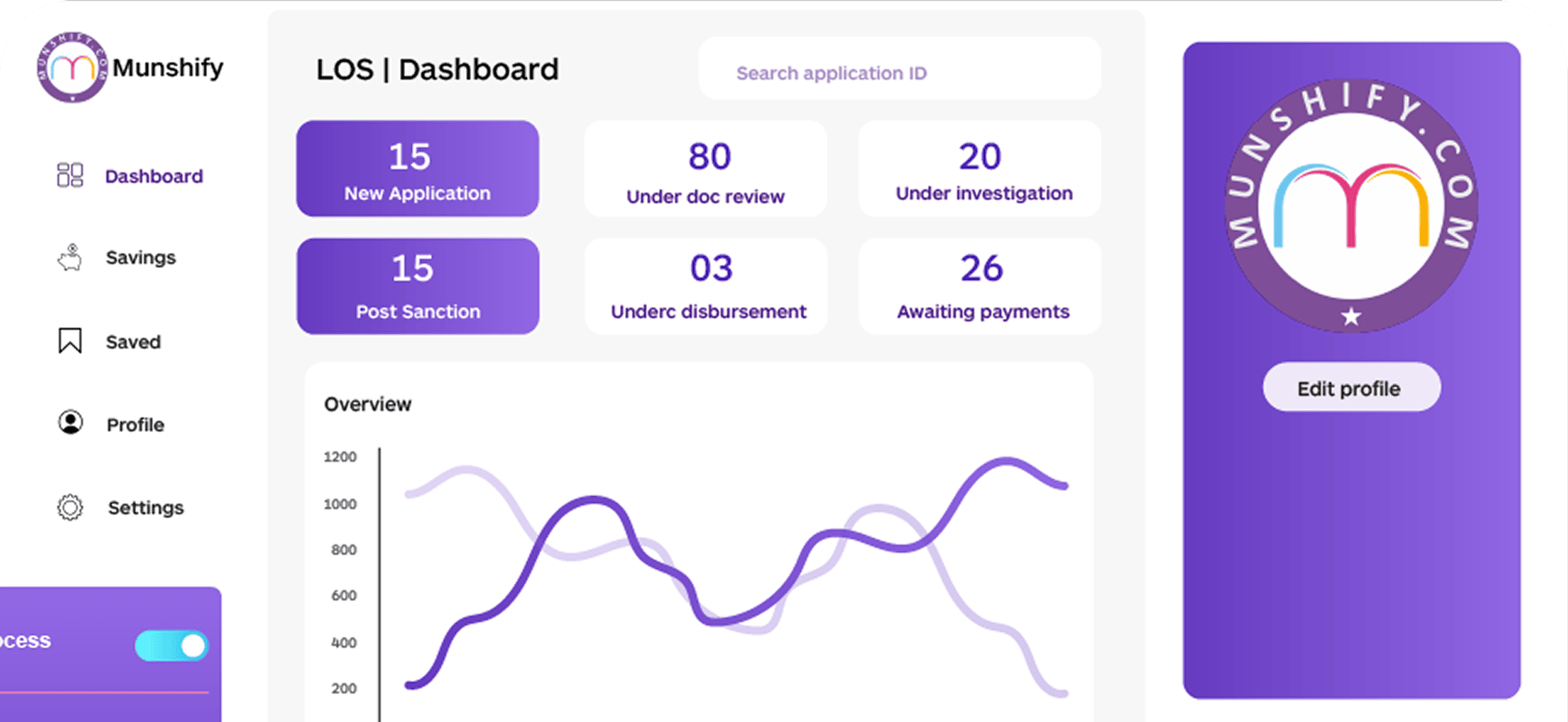This screenshot has width=1568, height=722.
Task: Click the Savings piggy bank icon
Action: click(70, 257)
